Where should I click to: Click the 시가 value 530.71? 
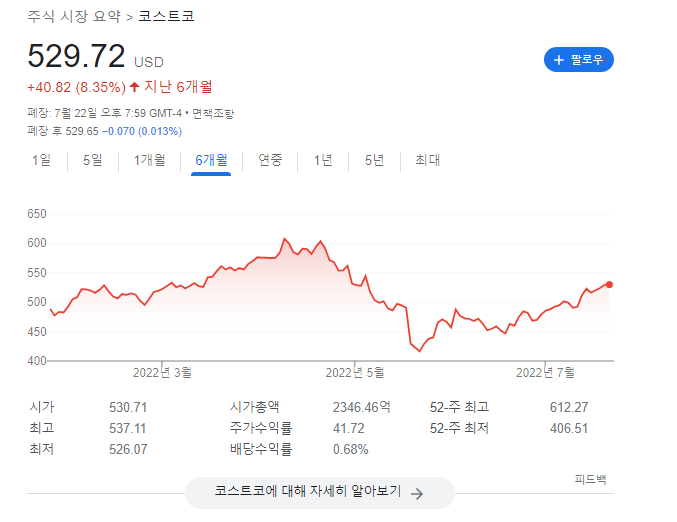[x=128, y=407]
